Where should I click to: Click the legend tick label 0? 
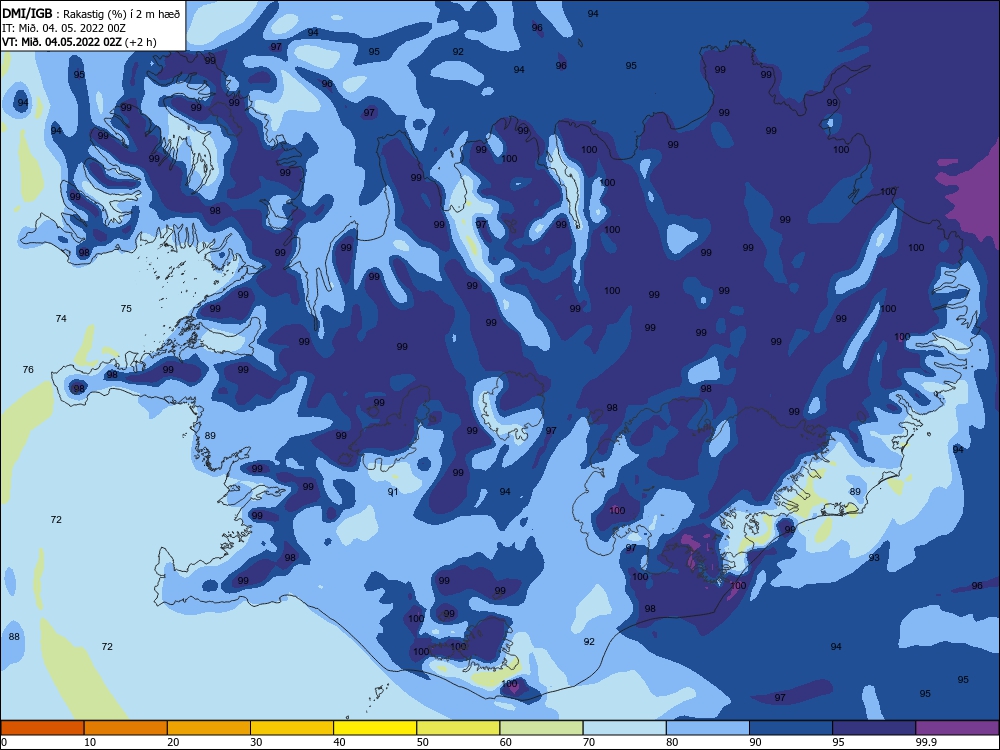point(4,742)
